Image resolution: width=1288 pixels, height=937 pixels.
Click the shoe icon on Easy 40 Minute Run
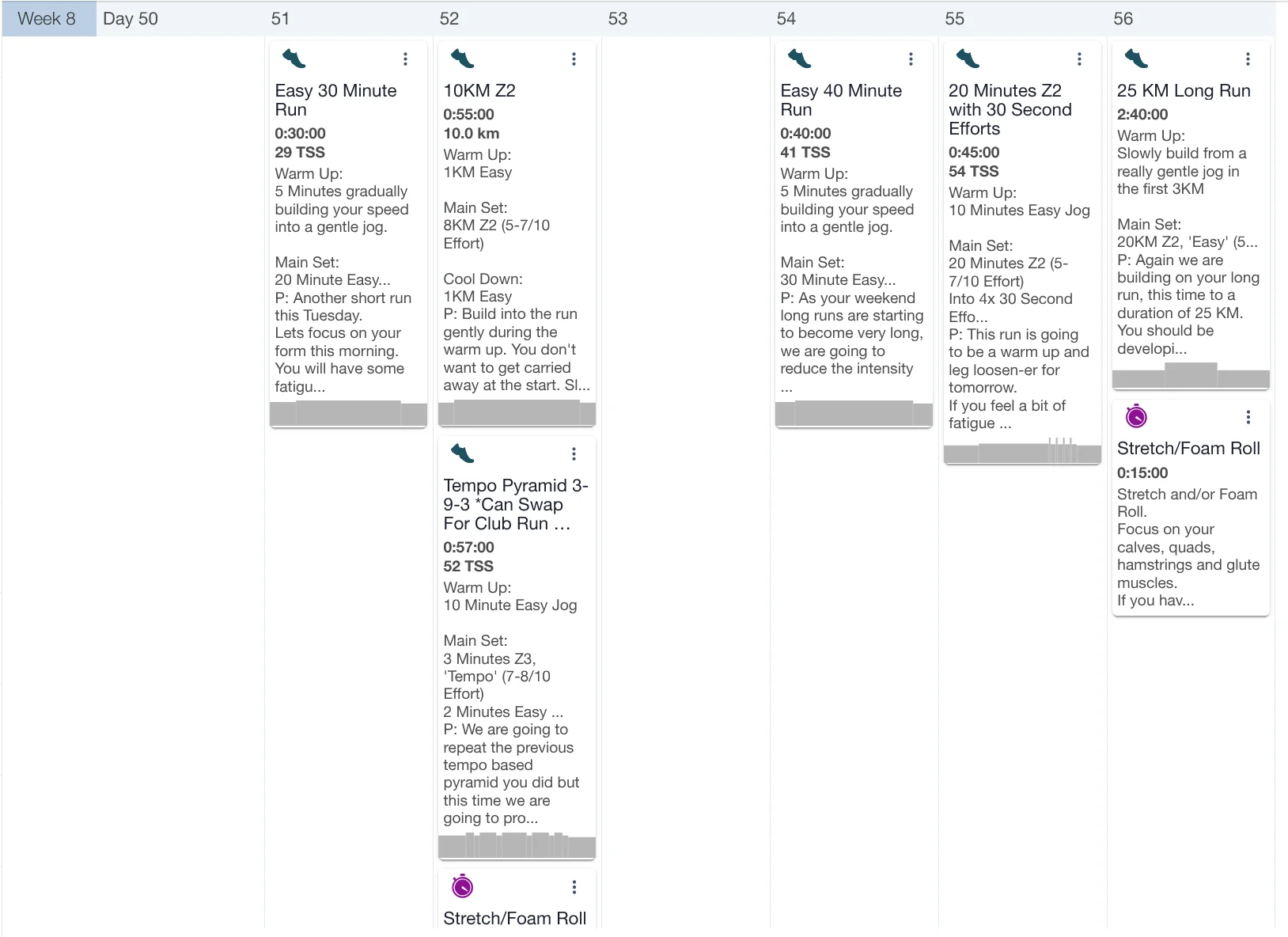click(x=799, y=59)
